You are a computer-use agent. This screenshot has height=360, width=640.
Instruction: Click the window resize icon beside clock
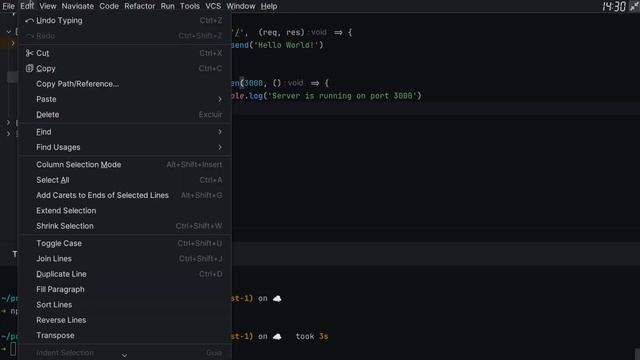click(x=634, y=6)
